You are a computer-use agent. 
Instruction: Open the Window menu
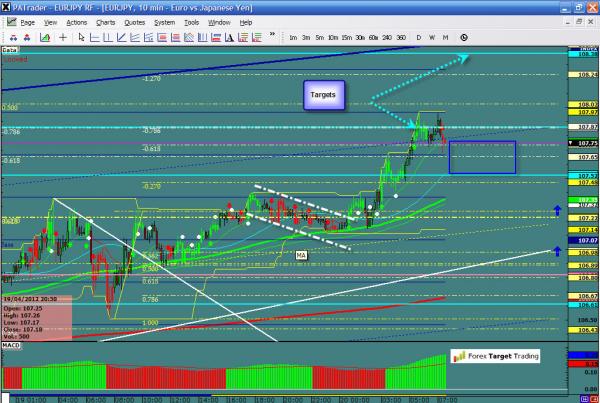(x=220, y=21)
